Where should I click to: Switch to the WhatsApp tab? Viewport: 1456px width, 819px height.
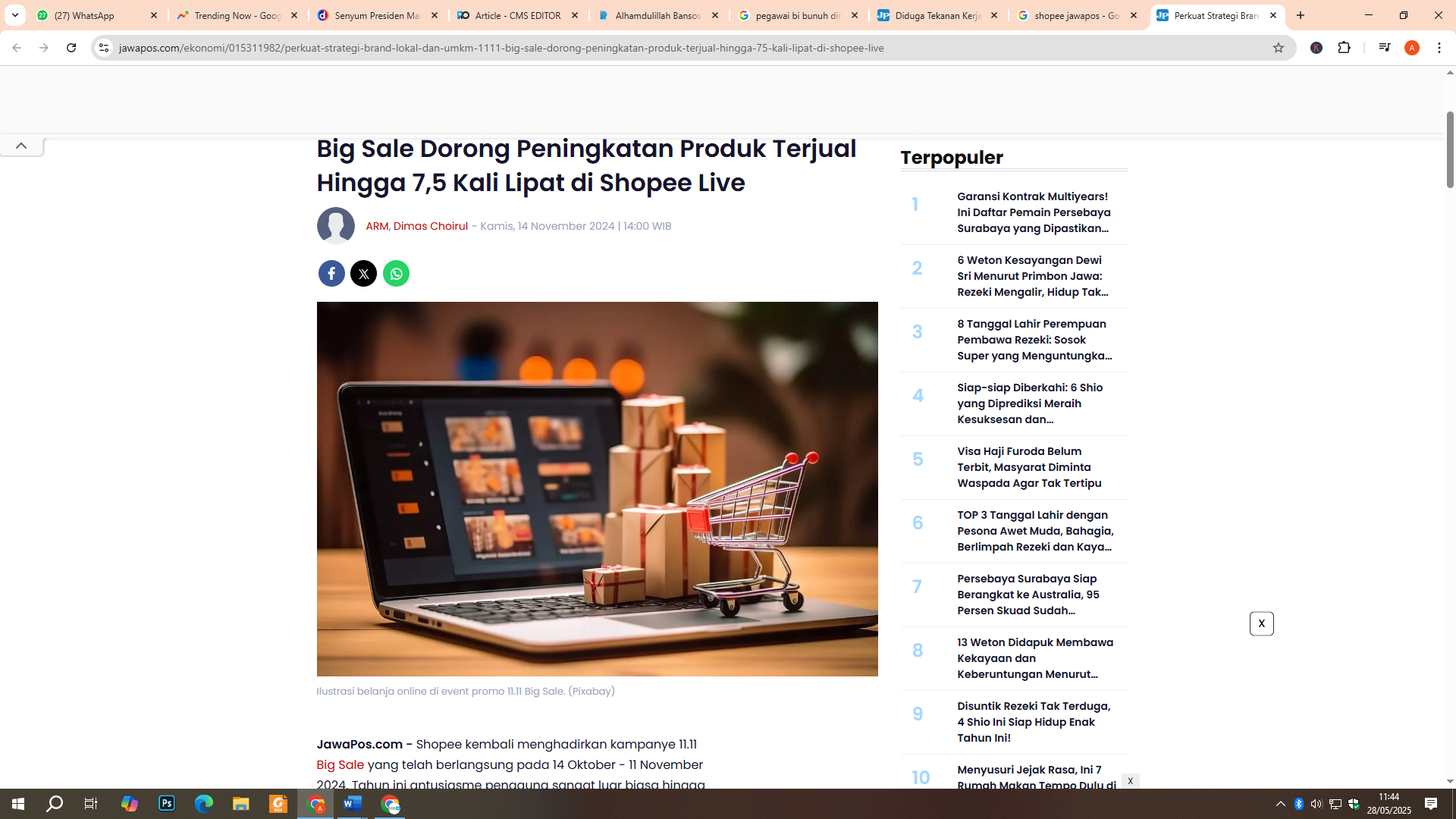97,15
